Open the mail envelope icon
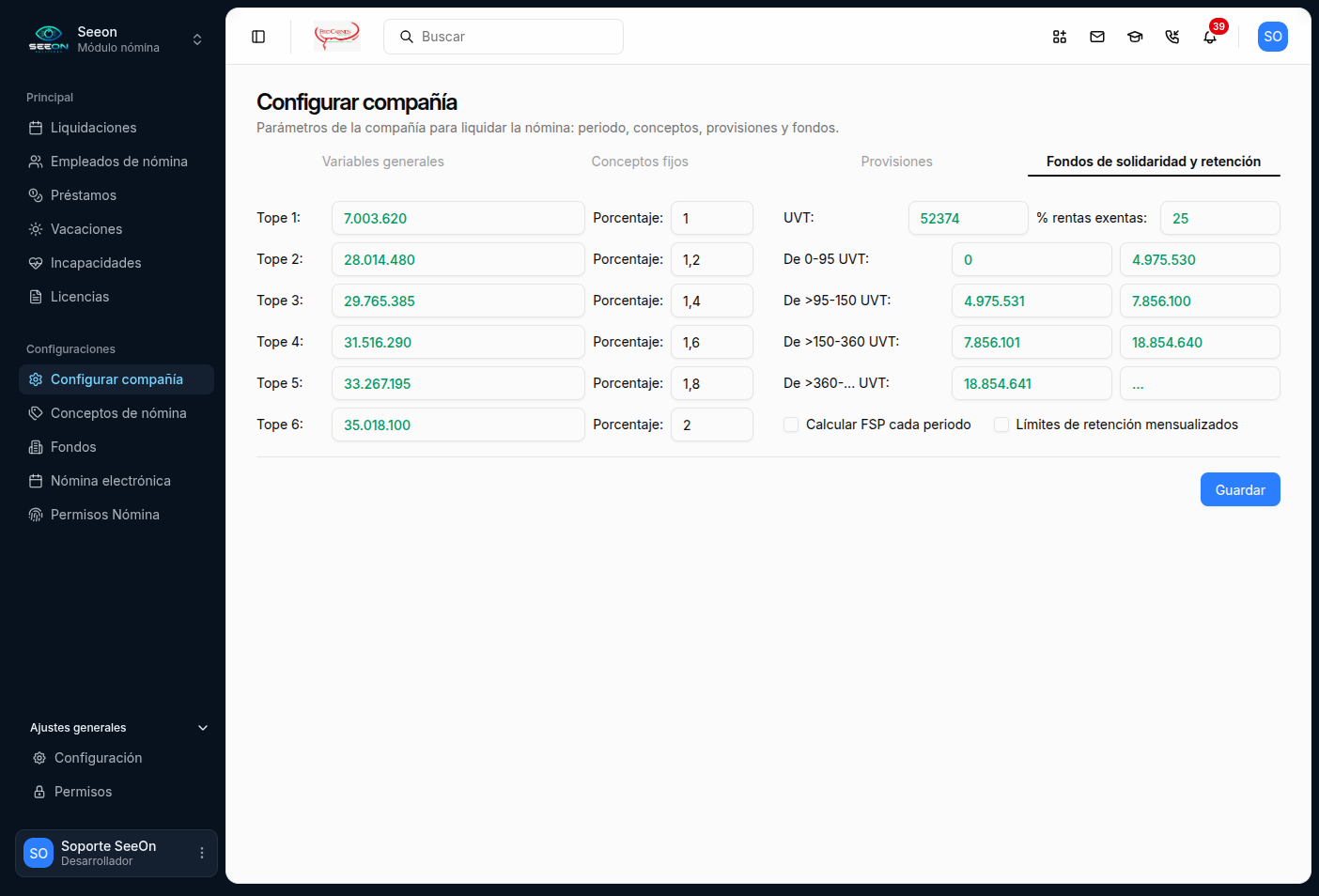The height and width of the screenshot is (896, 1319). pyautogui.click(x=1097, y=37)
